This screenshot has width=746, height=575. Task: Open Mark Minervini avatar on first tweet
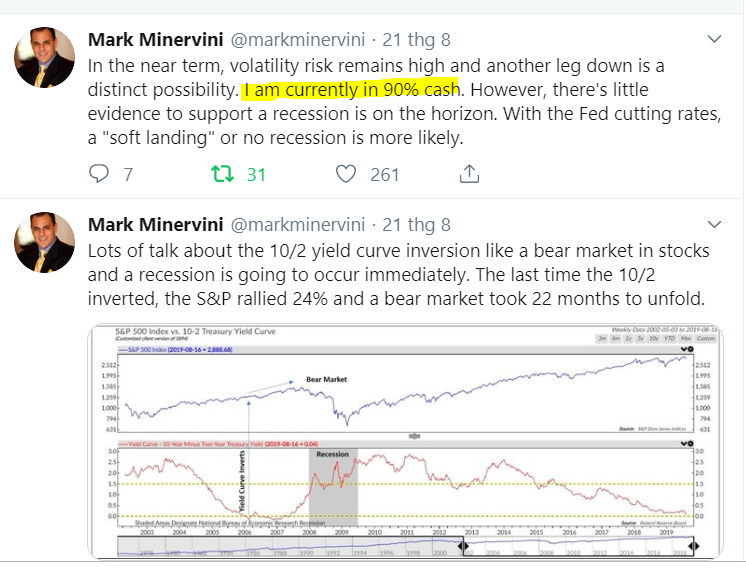pos(45,57)
